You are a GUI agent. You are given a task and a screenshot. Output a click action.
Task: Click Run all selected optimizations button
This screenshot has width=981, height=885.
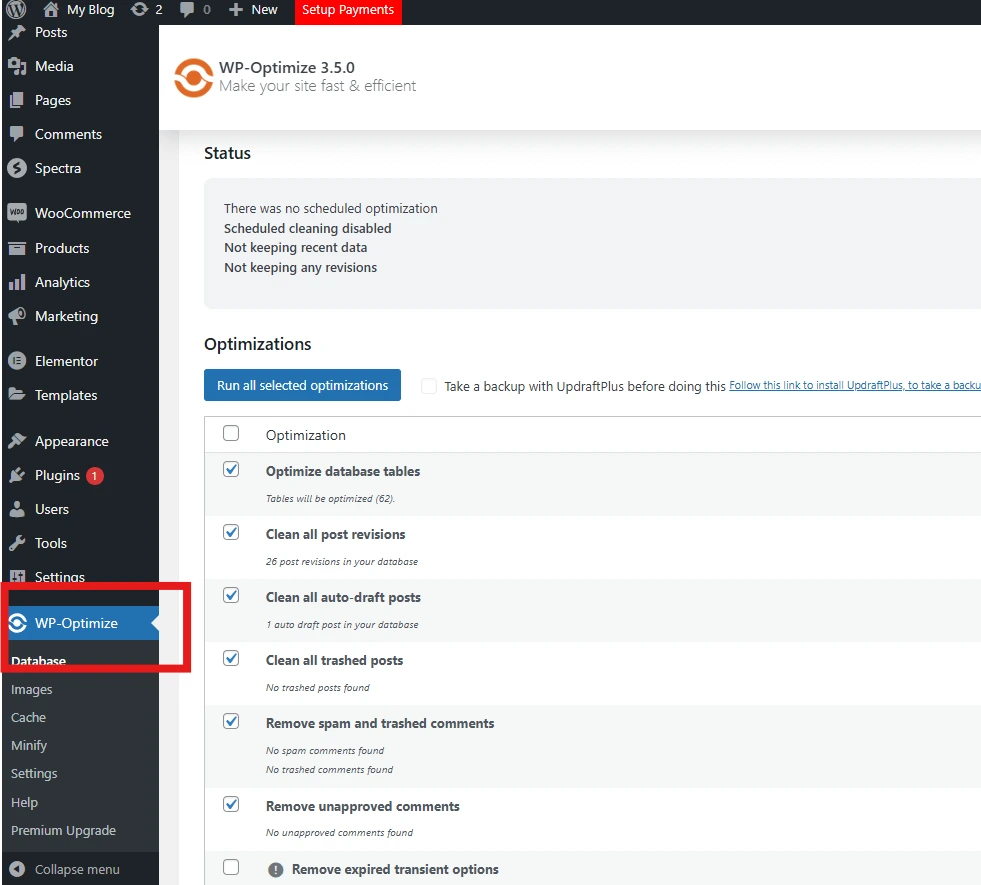click(302, 385)
